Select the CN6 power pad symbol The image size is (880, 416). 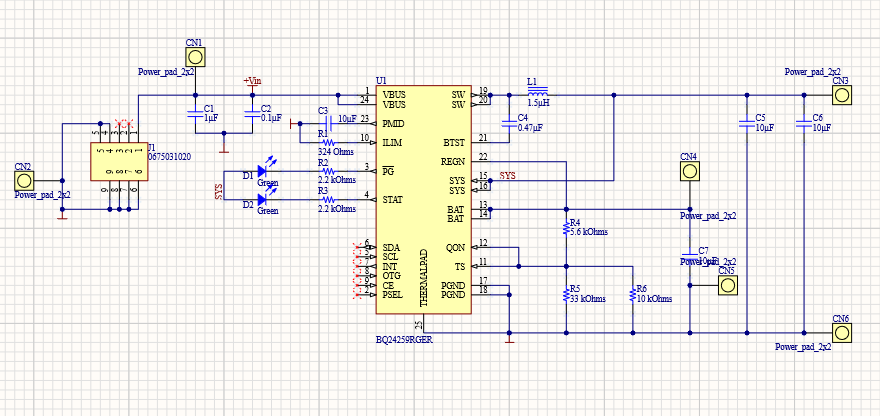(841, 333)
